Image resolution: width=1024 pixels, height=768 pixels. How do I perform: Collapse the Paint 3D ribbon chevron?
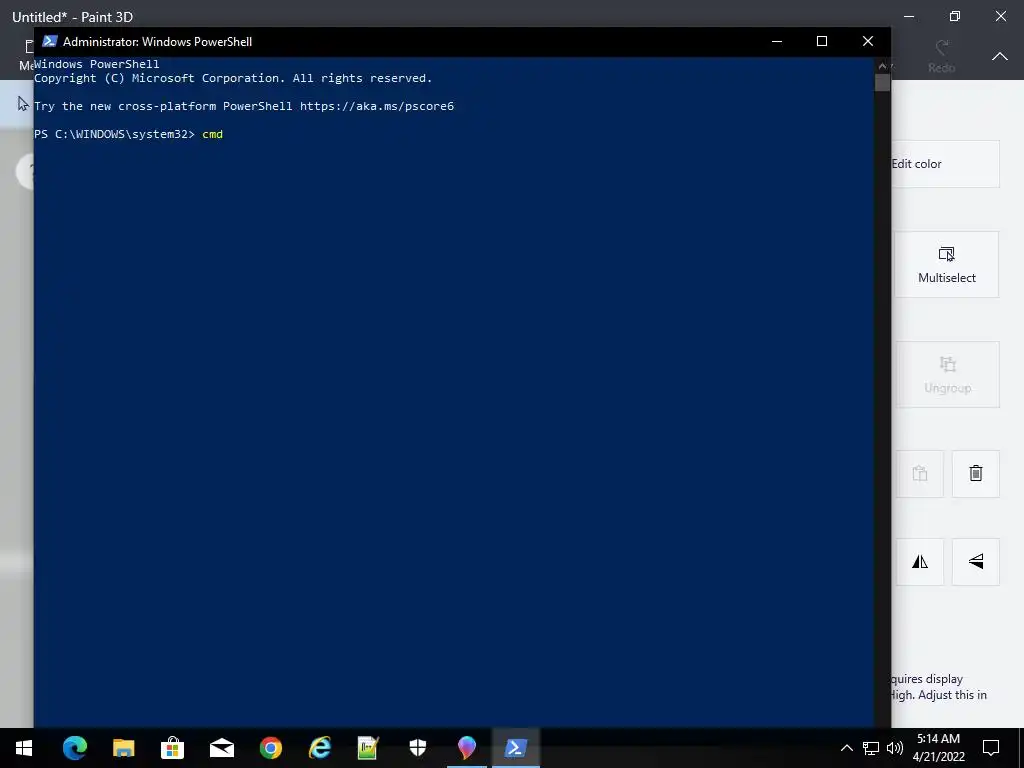click(x=999, y=56)
